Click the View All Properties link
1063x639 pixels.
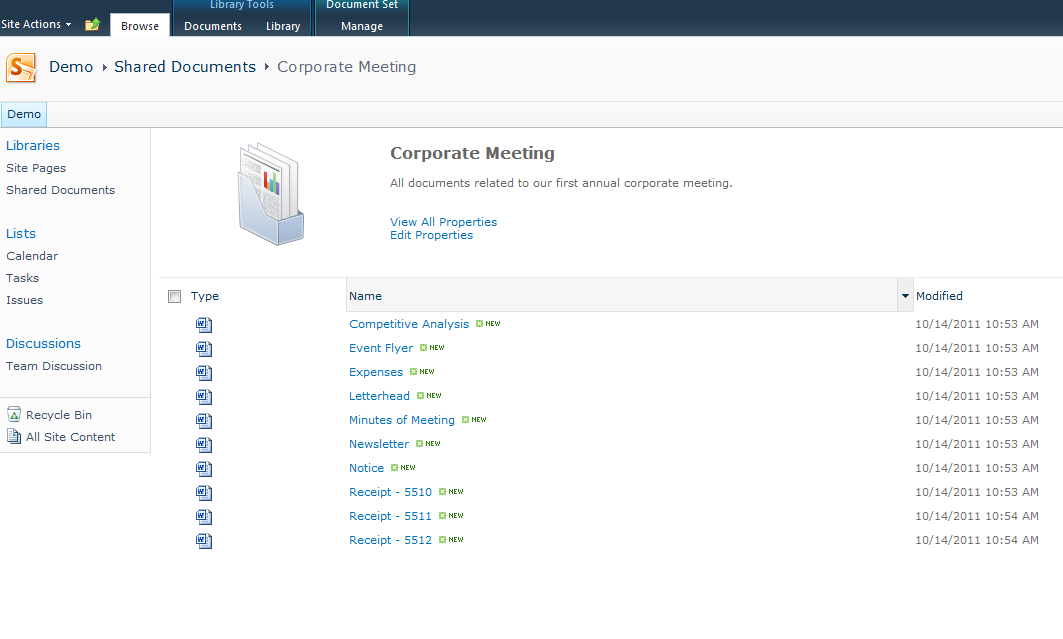(443, 222)
